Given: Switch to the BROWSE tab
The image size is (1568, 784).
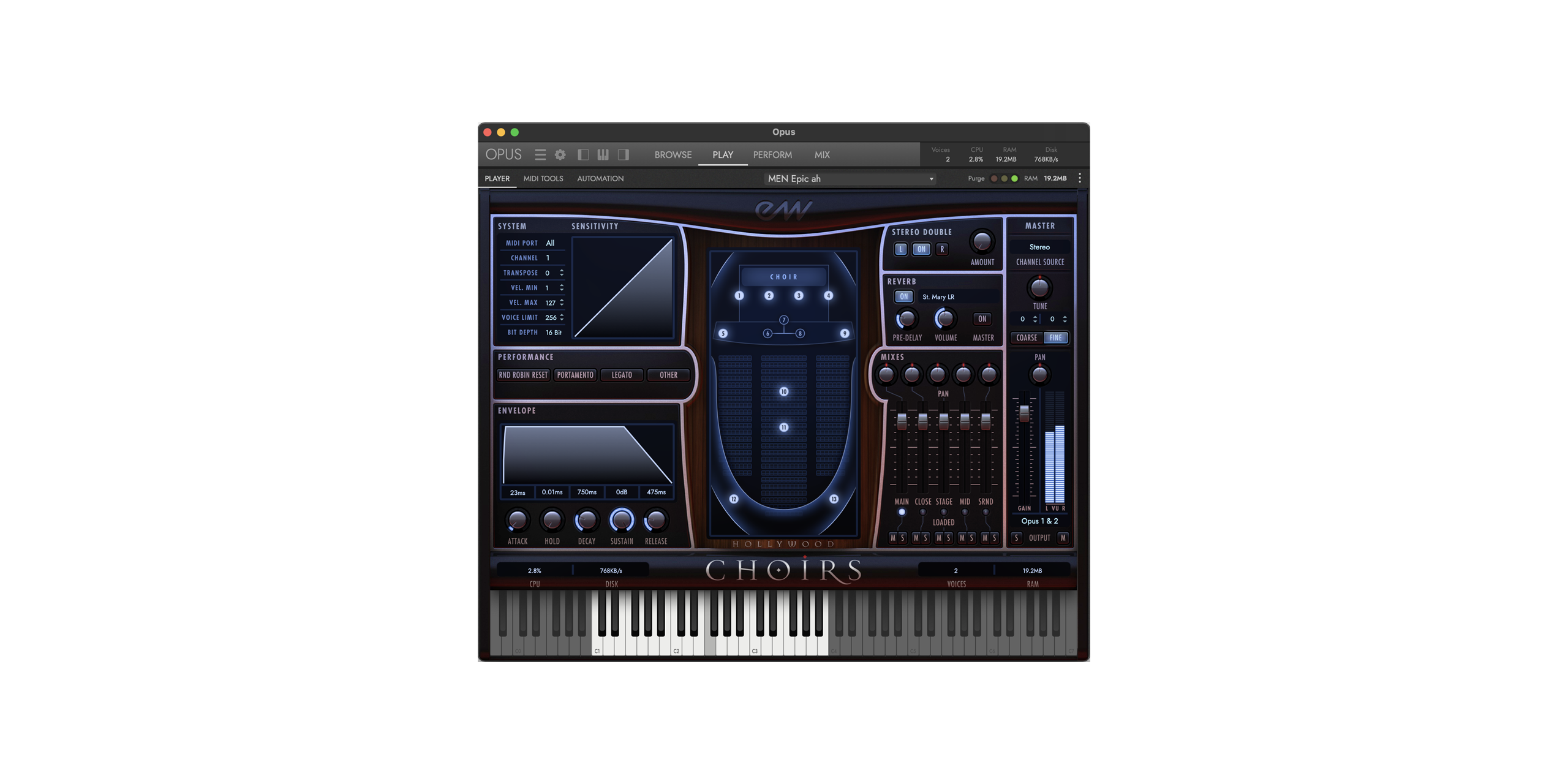Looking at the screenshot, I should (x=673, y=155).
